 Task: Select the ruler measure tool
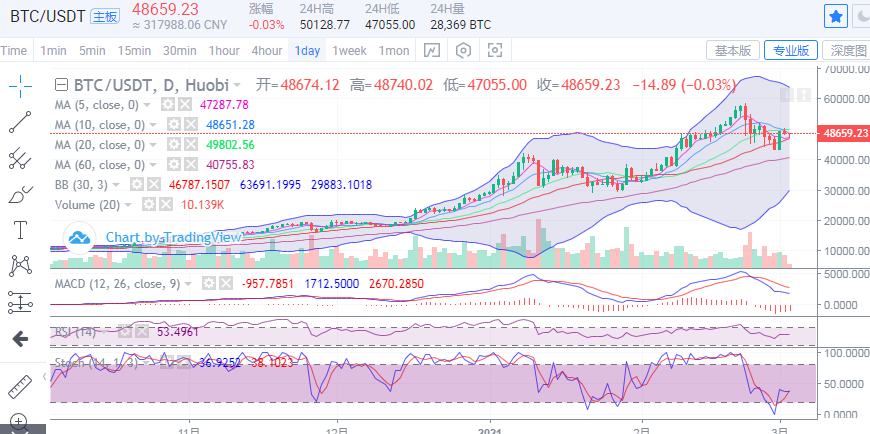(x=21, y=387)
